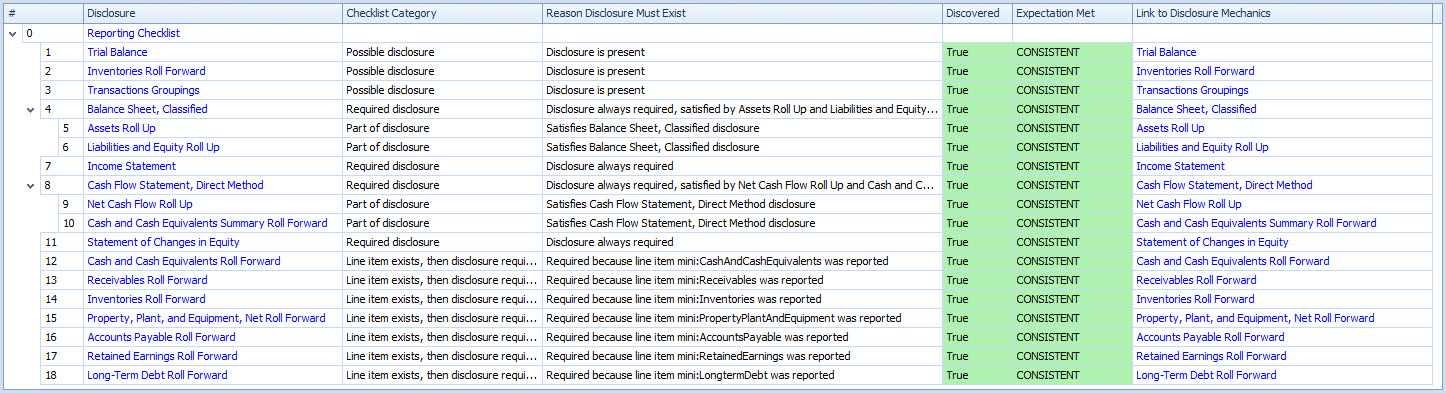The image size is (1446, 393).
Task: Open Assets Roll Up in the Disclosure column
Action: (x=121, y=128)
